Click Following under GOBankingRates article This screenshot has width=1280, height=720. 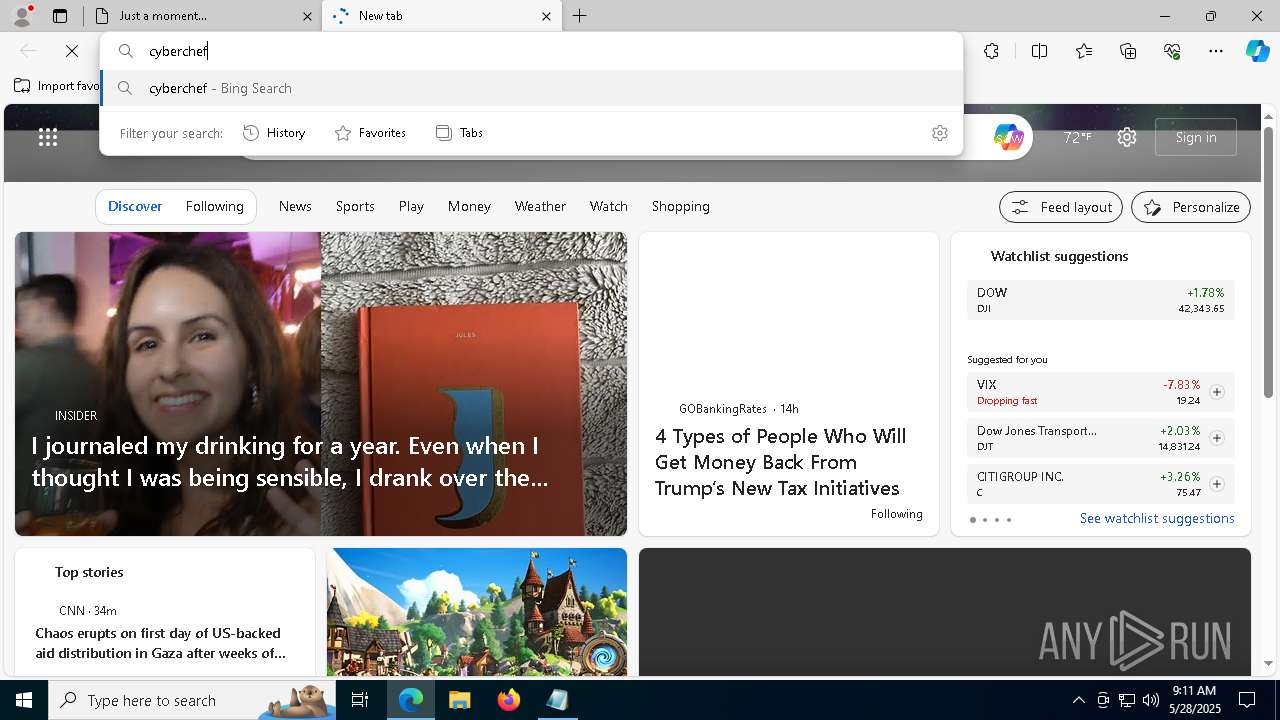(x=896, y=514)
